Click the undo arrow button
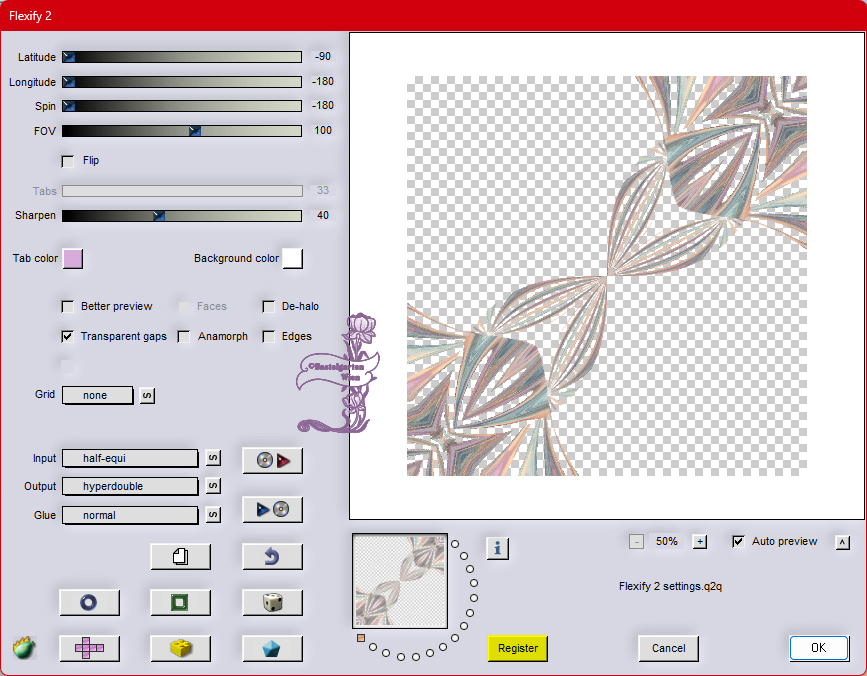867x676 pixels. pyautogui.click(x=272, y=556)
